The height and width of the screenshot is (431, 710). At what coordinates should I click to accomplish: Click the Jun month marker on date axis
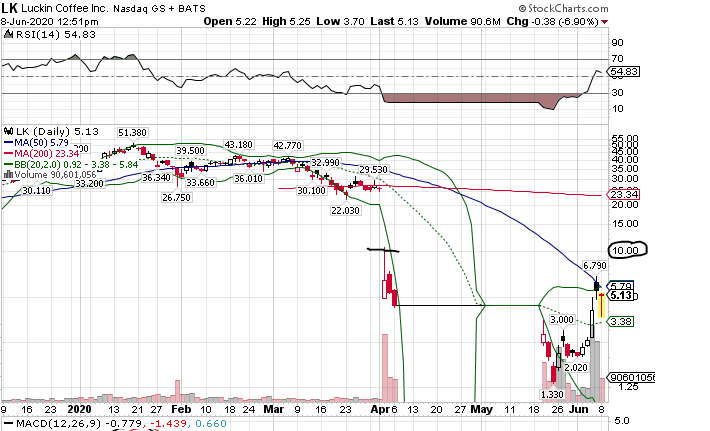(581, 409)
